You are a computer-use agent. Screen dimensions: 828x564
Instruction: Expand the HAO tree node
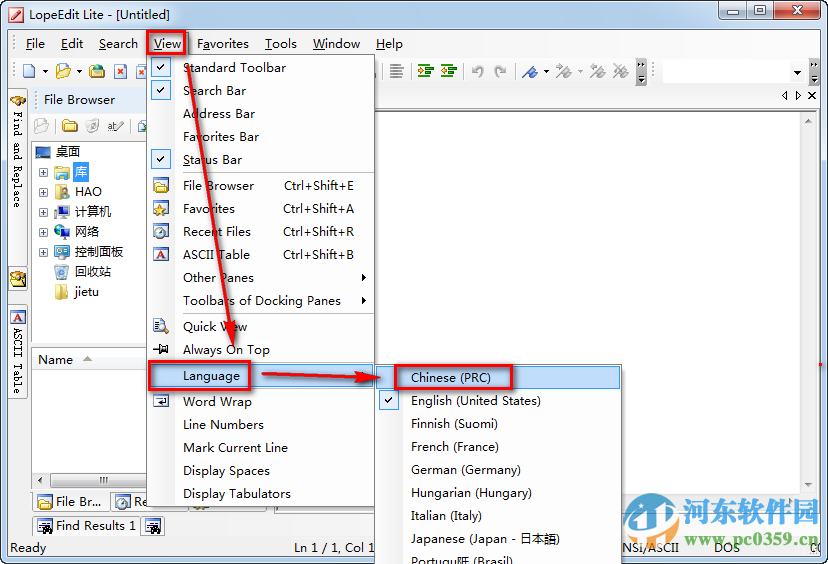click(43, 192)
